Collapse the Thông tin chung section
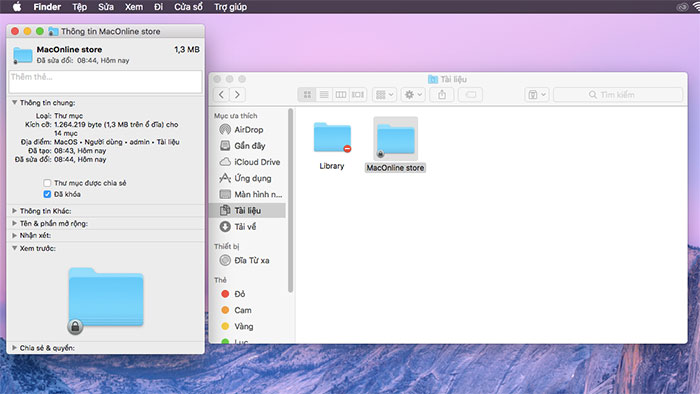 tap(14, 103)
